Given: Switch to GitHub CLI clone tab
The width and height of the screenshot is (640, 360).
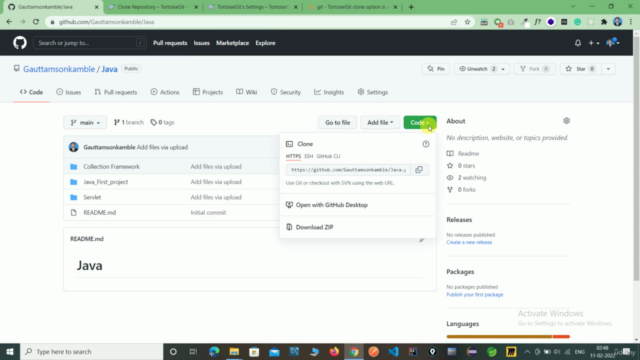Looking at the screenshot, I should (328, 156).
